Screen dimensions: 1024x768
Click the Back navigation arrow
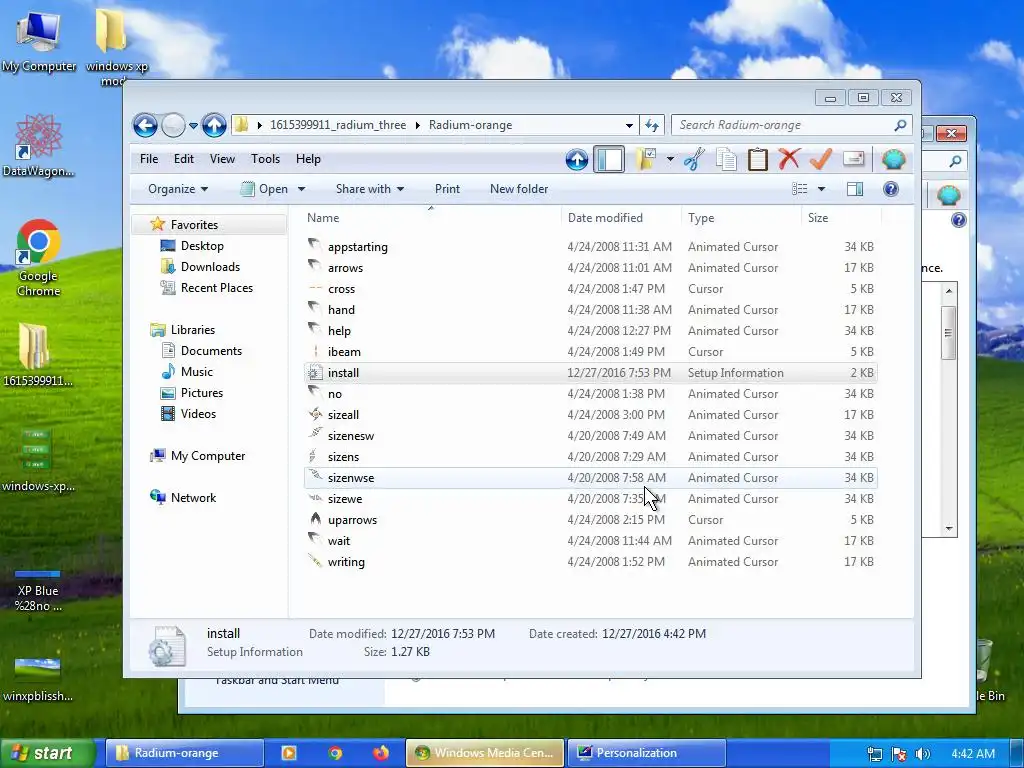[145, 125]
